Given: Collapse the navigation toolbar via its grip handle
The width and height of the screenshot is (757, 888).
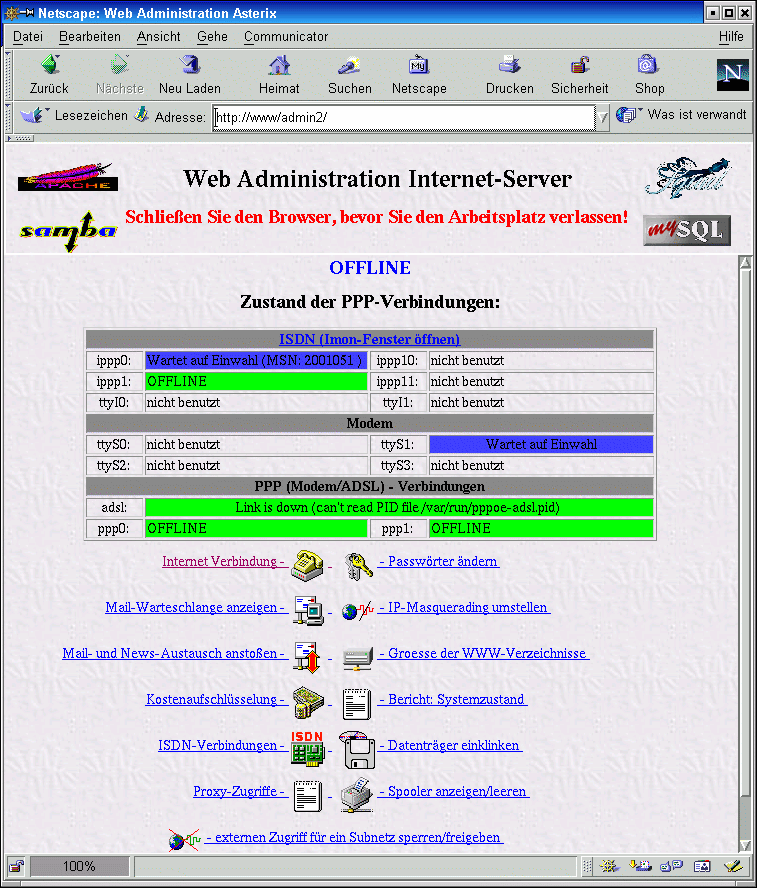Looking at the screenshot, I should click(x=9, y=74).
